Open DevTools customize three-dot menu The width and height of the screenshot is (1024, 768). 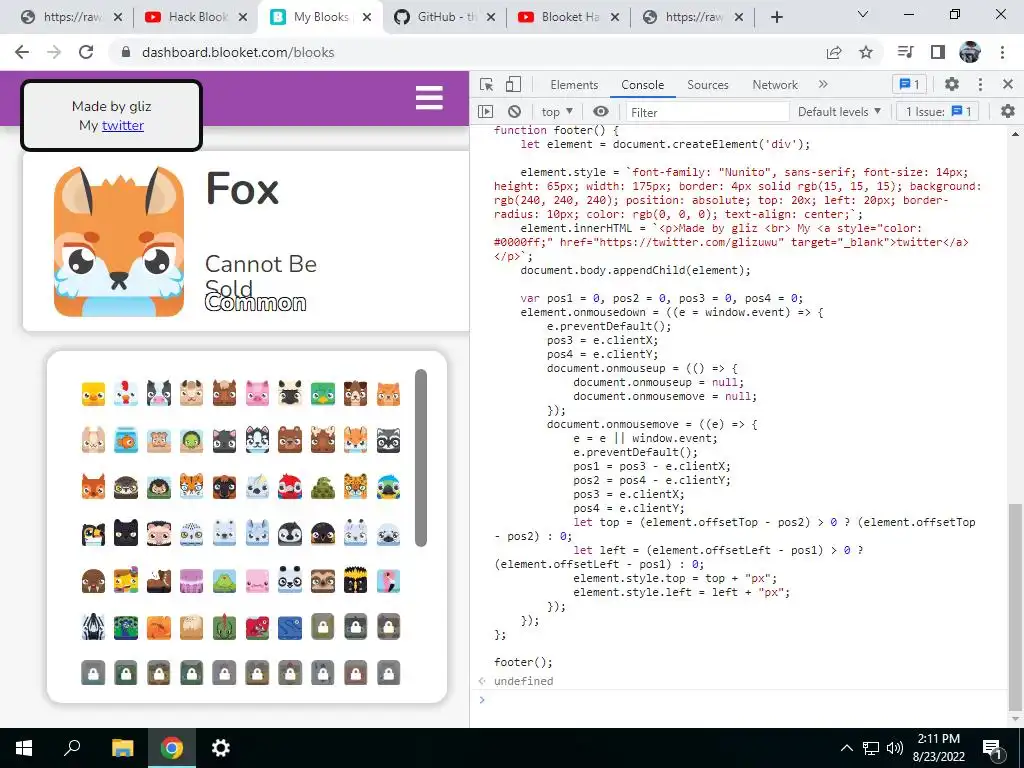[980, 84]
